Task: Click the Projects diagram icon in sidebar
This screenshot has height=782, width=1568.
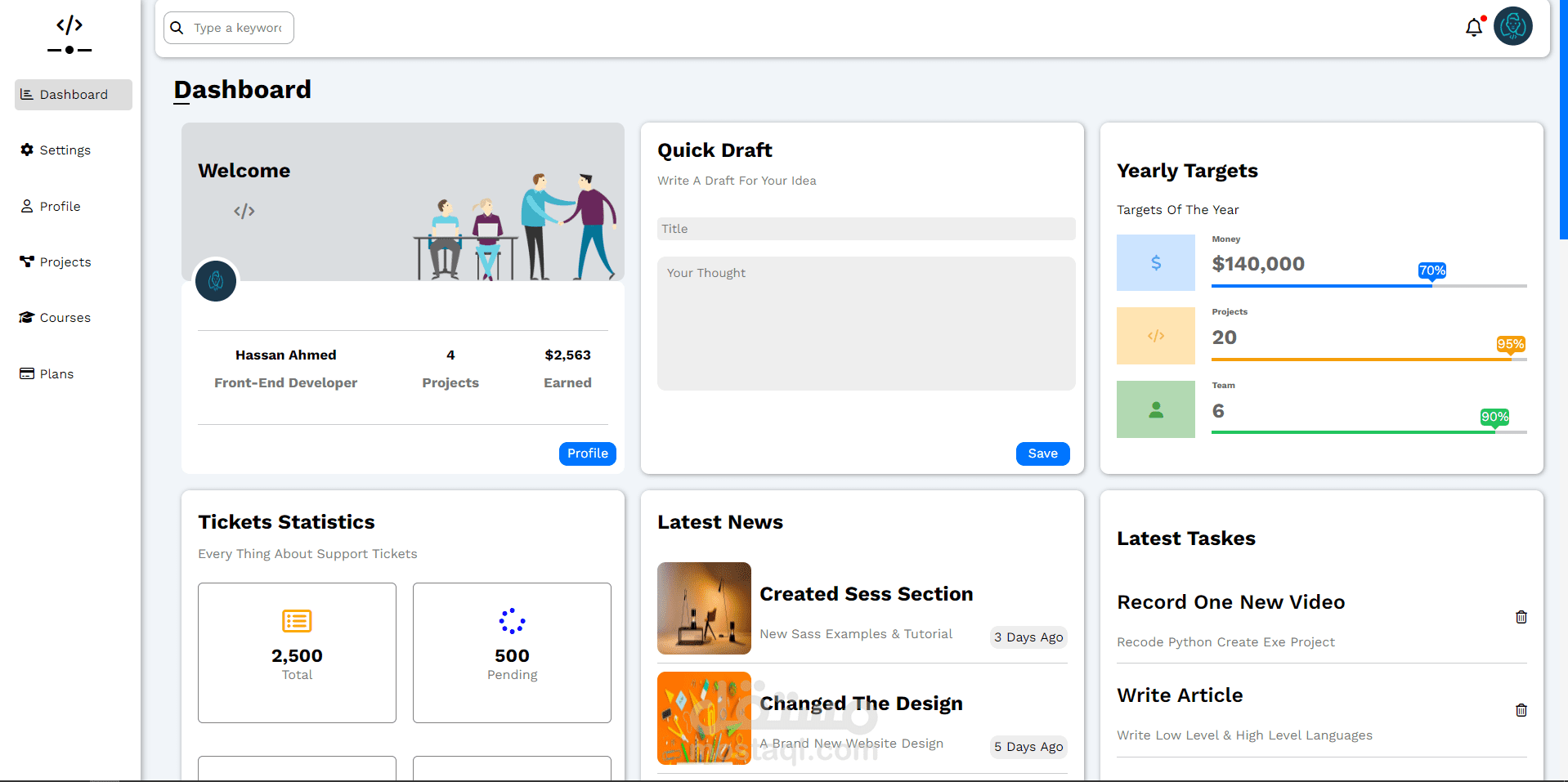Action: coord(27,261)
